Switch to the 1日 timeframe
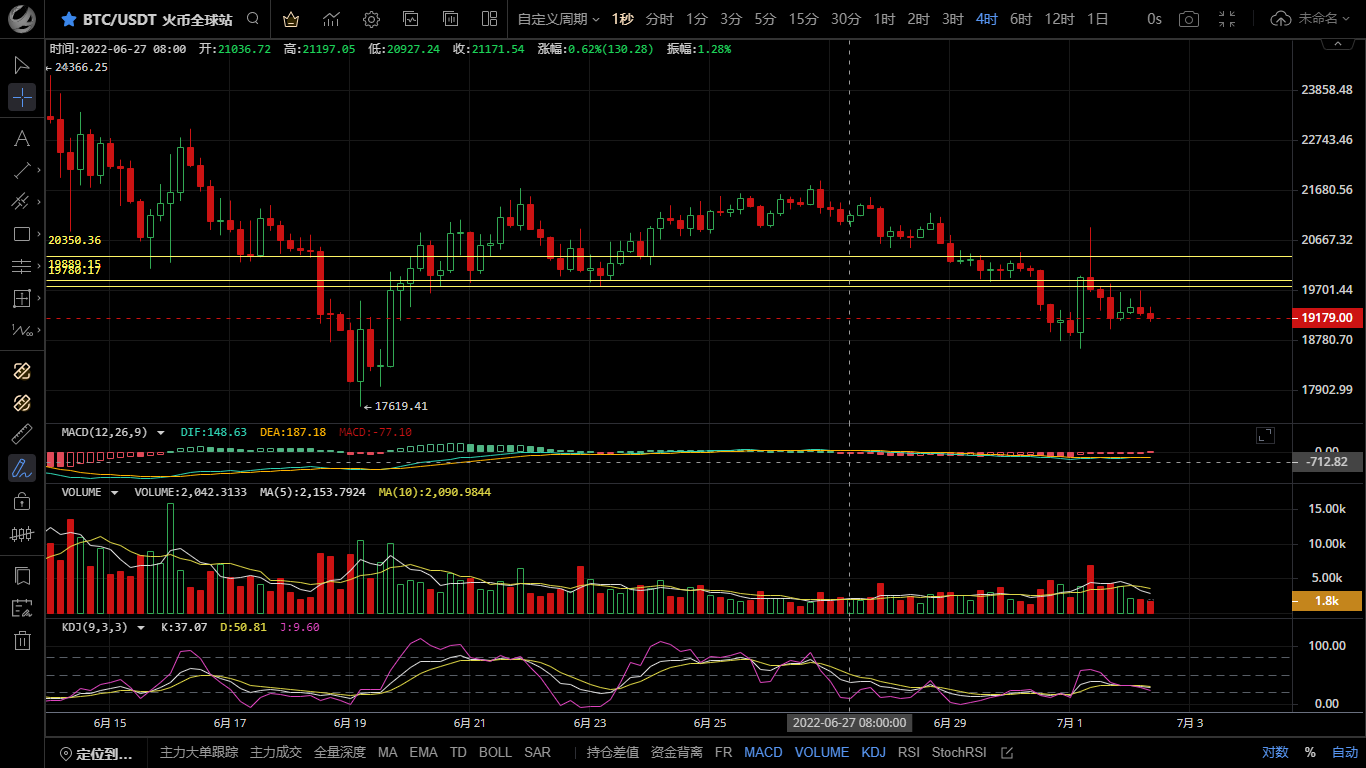 [x=1097, y=19]
